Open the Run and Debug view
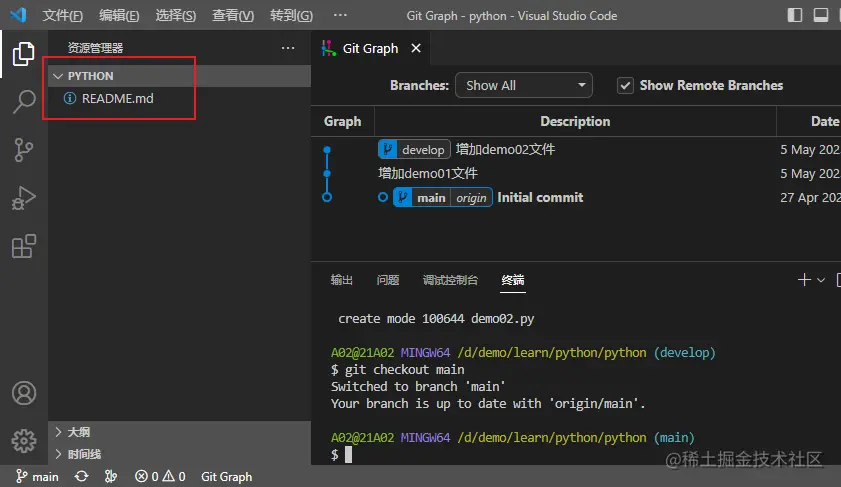 click(24, 198)
